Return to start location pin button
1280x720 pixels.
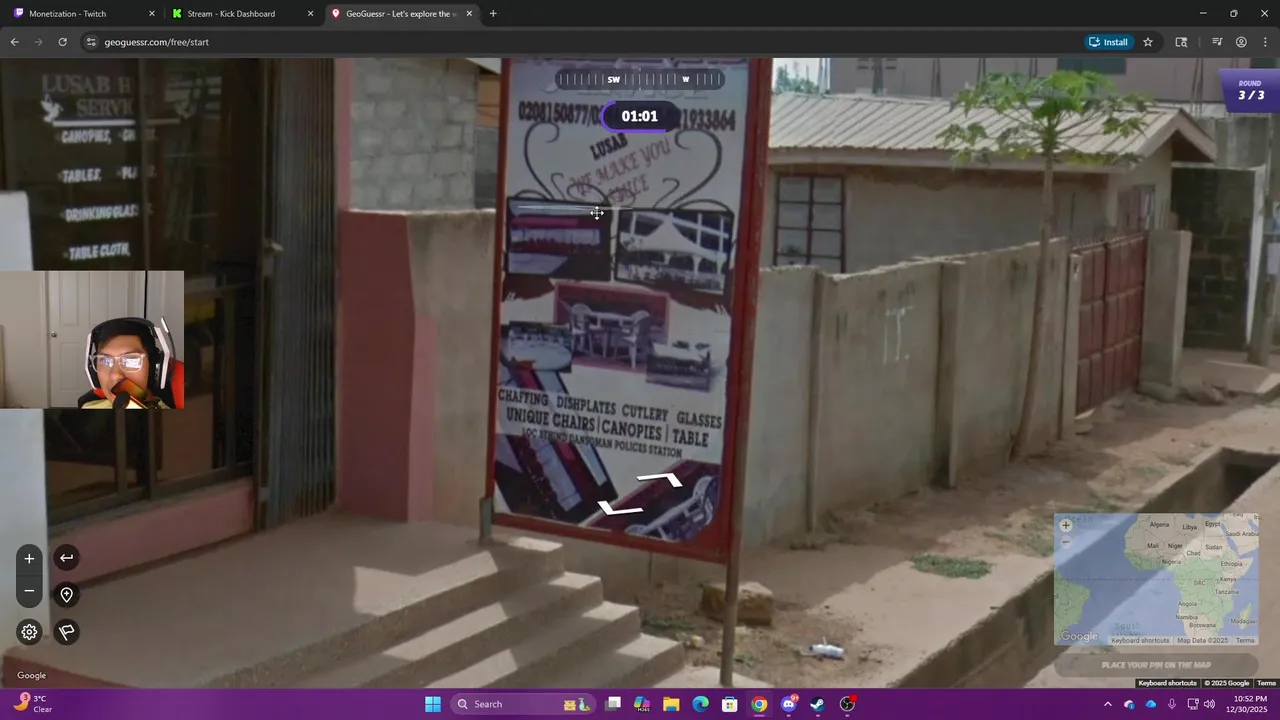coord(66,595)
